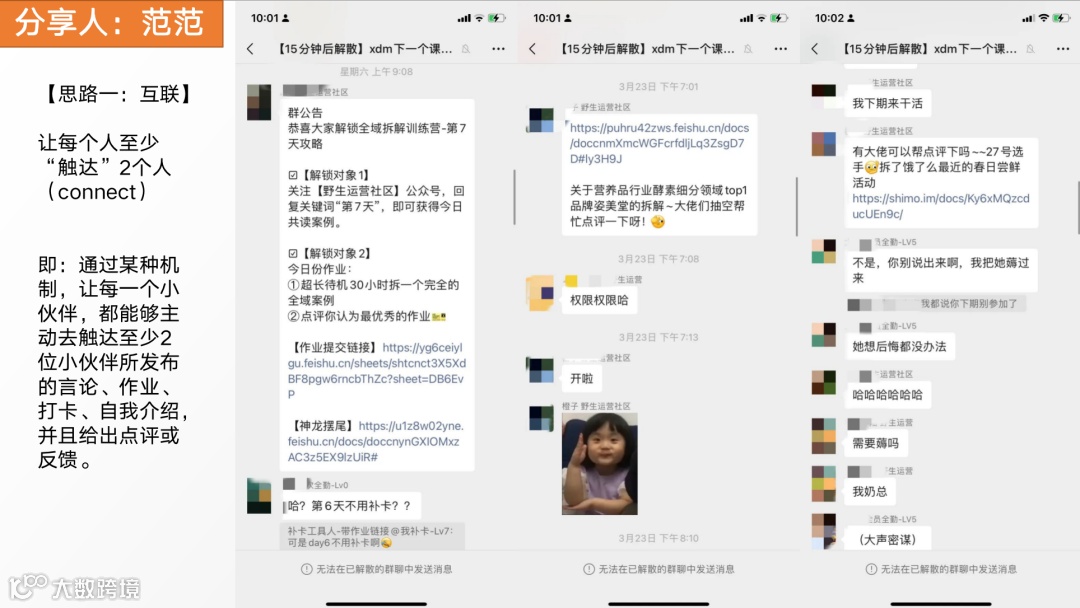Tap avatar beside 权限权限哈 message
This screenshot has width=1080, height=608.
(x=539, y=293)
